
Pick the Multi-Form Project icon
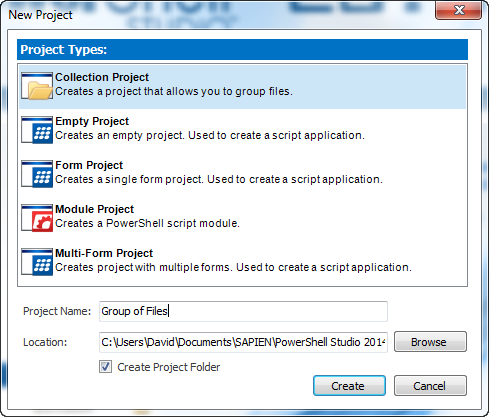37,262
